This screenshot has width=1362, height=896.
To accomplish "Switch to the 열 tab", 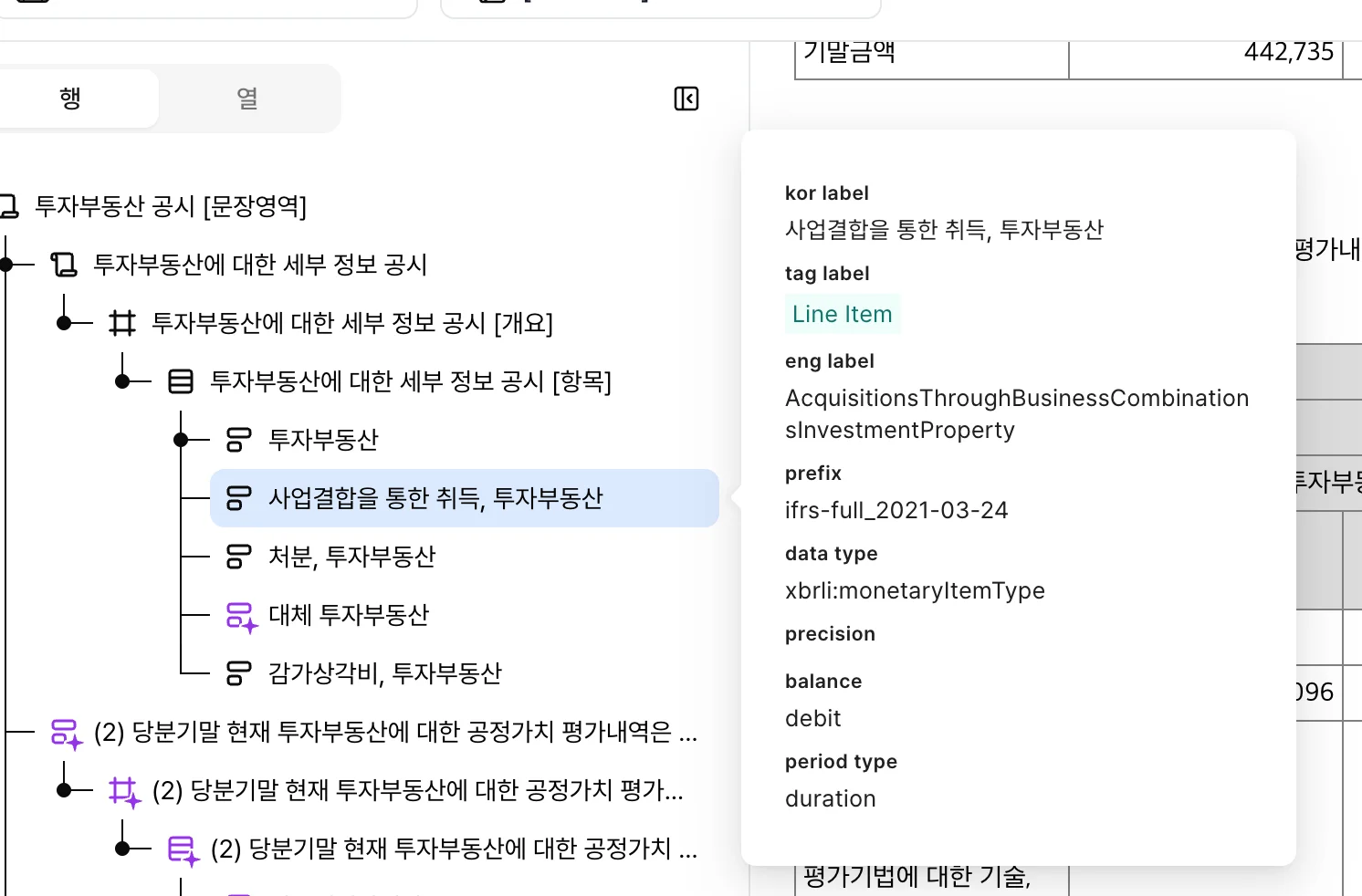I will coord(246,99).
